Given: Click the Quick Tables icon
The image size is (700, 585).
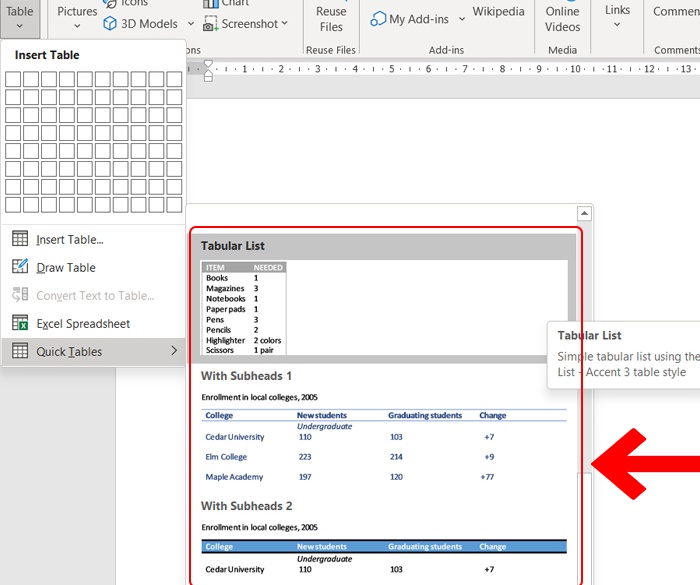Looking at the screenshot, I should [x=20, y=351].
